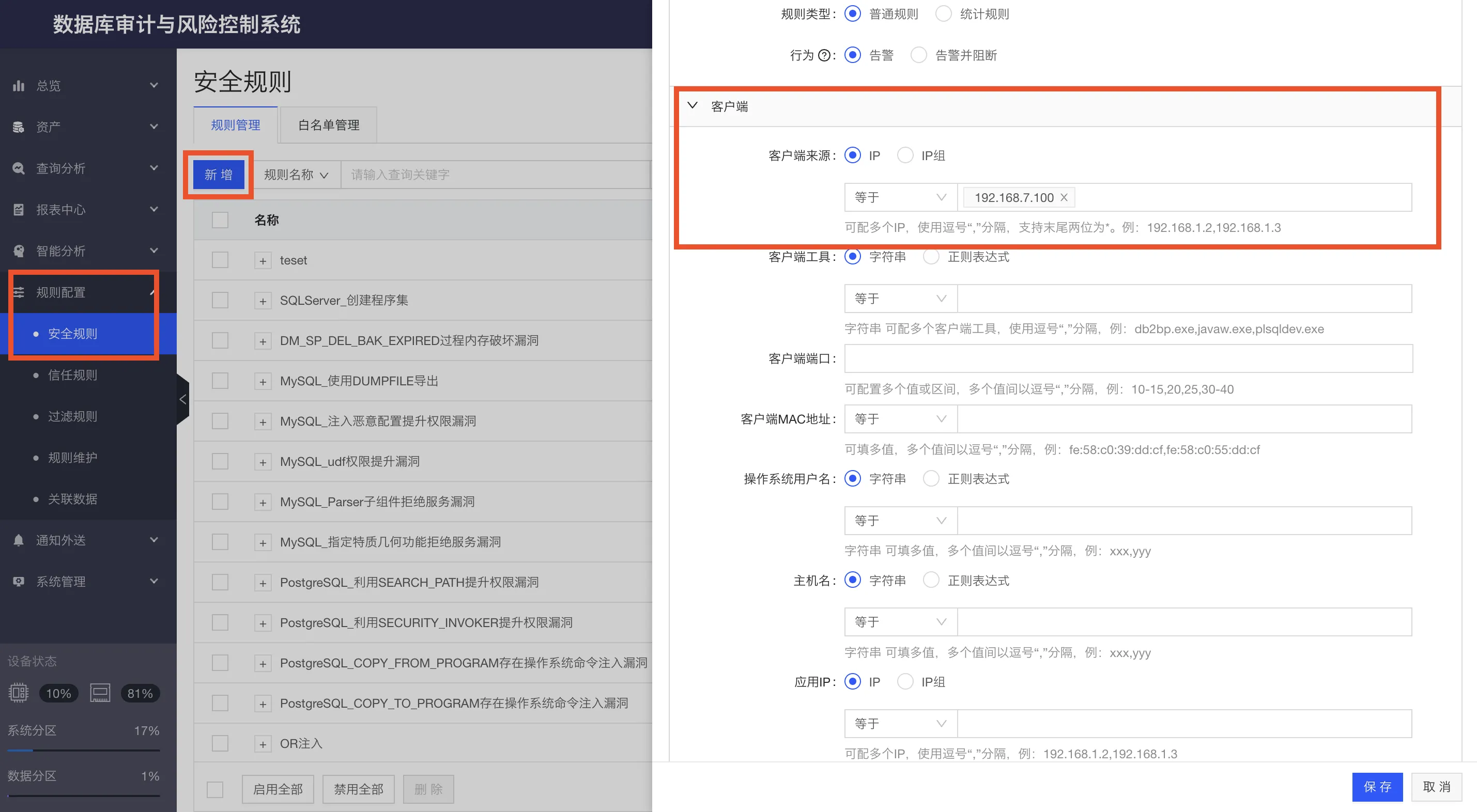Open the 总览 overview sidebar icon

point(19,85)
